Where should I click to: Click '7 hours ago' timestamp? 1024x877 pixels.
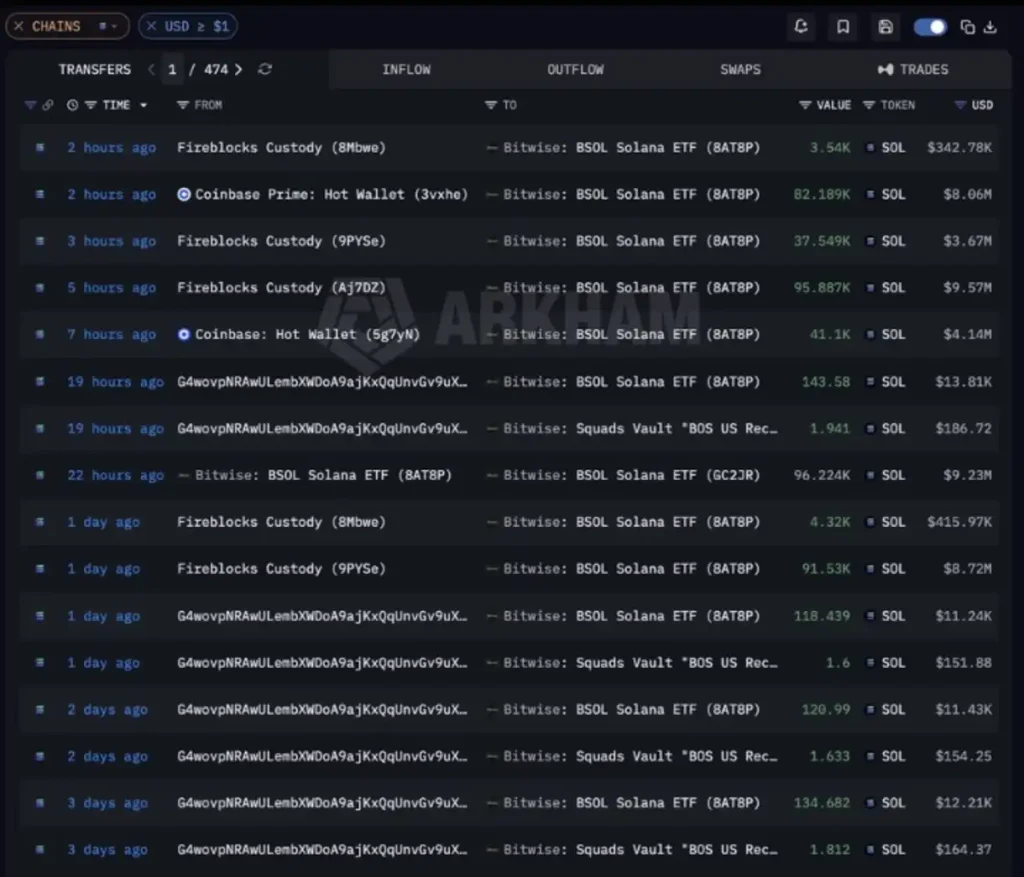[112, 334]
